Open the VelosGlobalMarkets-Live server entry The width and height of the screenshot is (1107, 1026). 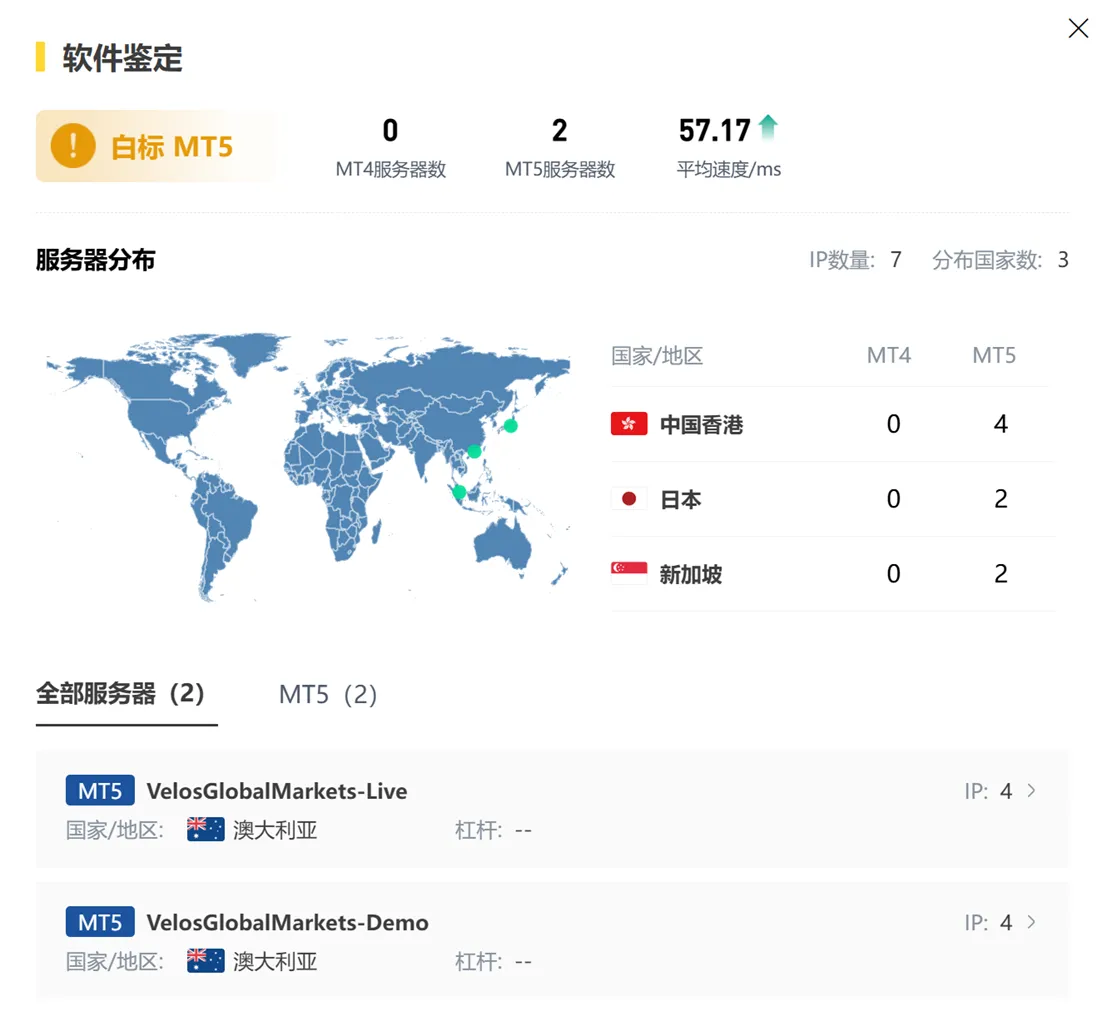click(x=552, y=809)
